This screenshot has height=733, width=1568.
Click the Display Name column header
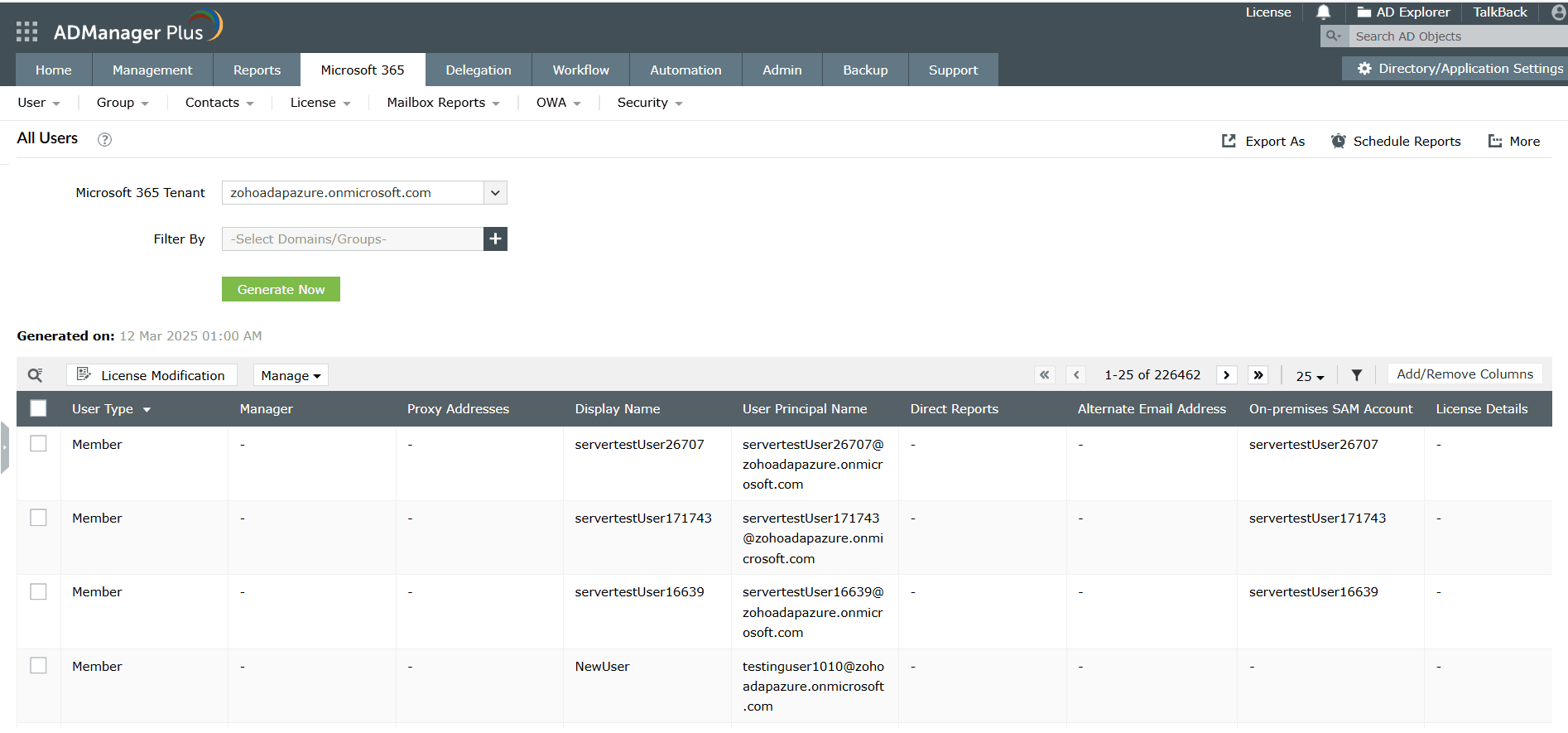(618, 409)
